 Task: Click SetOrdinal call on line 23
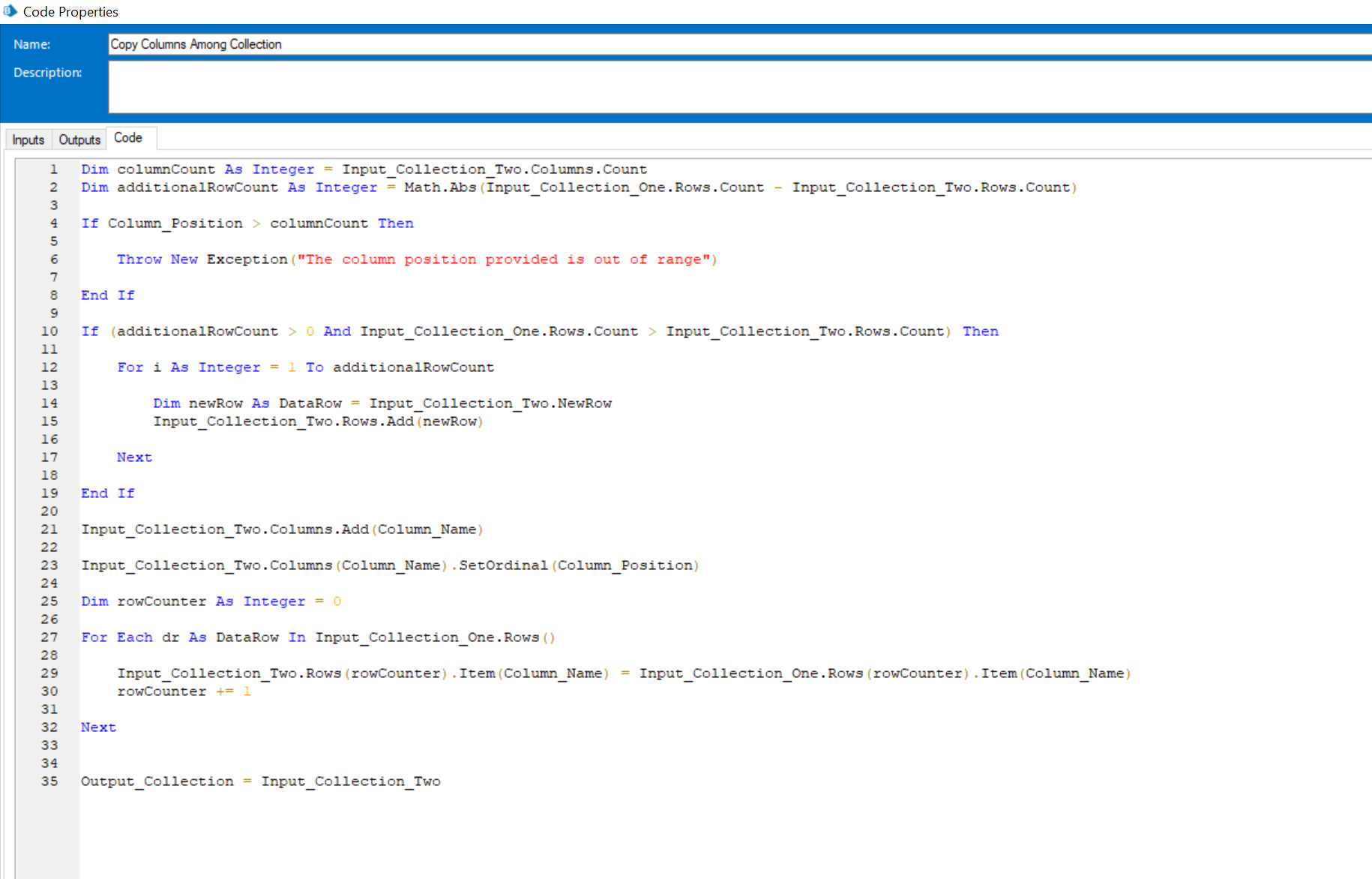coord(504,565)
